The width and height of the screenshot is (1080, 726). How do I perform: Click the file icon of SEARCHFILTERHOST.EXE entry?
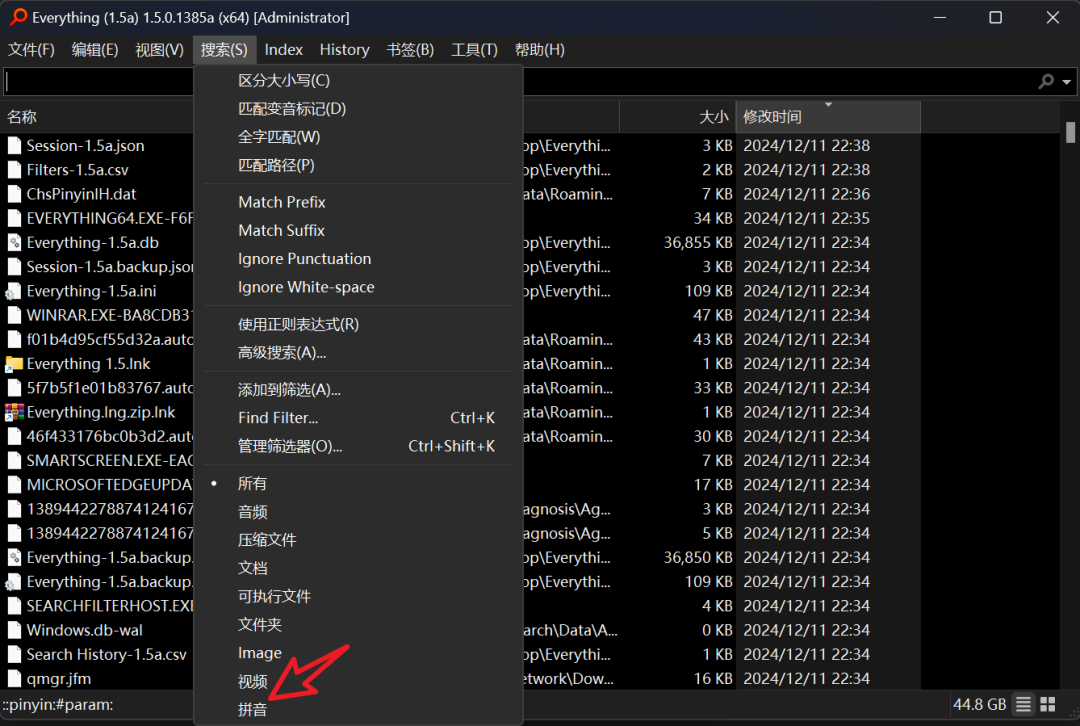[14, 606]
